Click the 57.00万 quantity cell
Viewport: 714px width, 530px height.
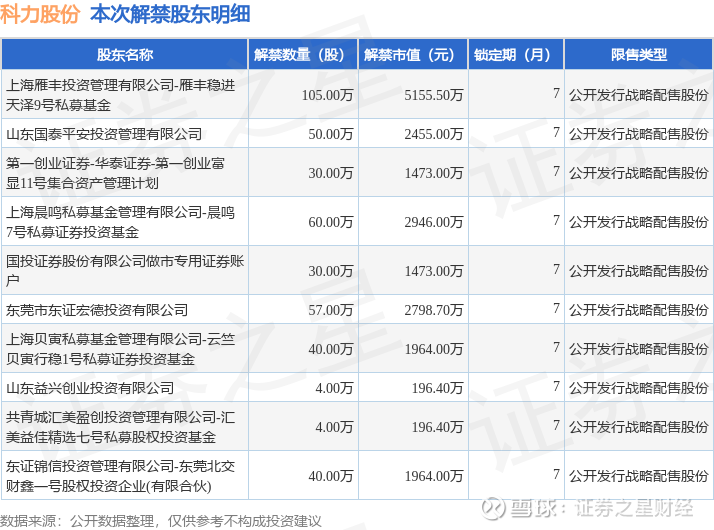331,310
